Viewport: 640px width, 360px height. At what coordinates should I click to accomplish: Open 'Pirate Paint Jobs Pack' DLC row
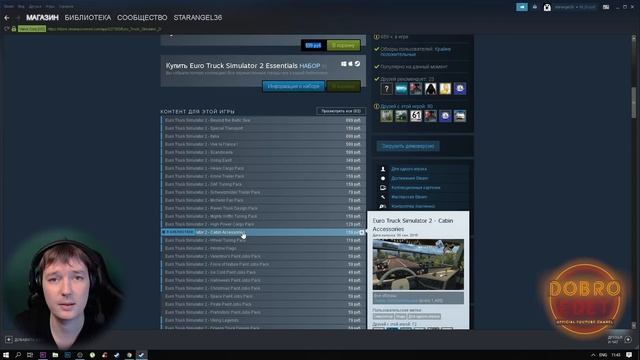click(263, 304)
